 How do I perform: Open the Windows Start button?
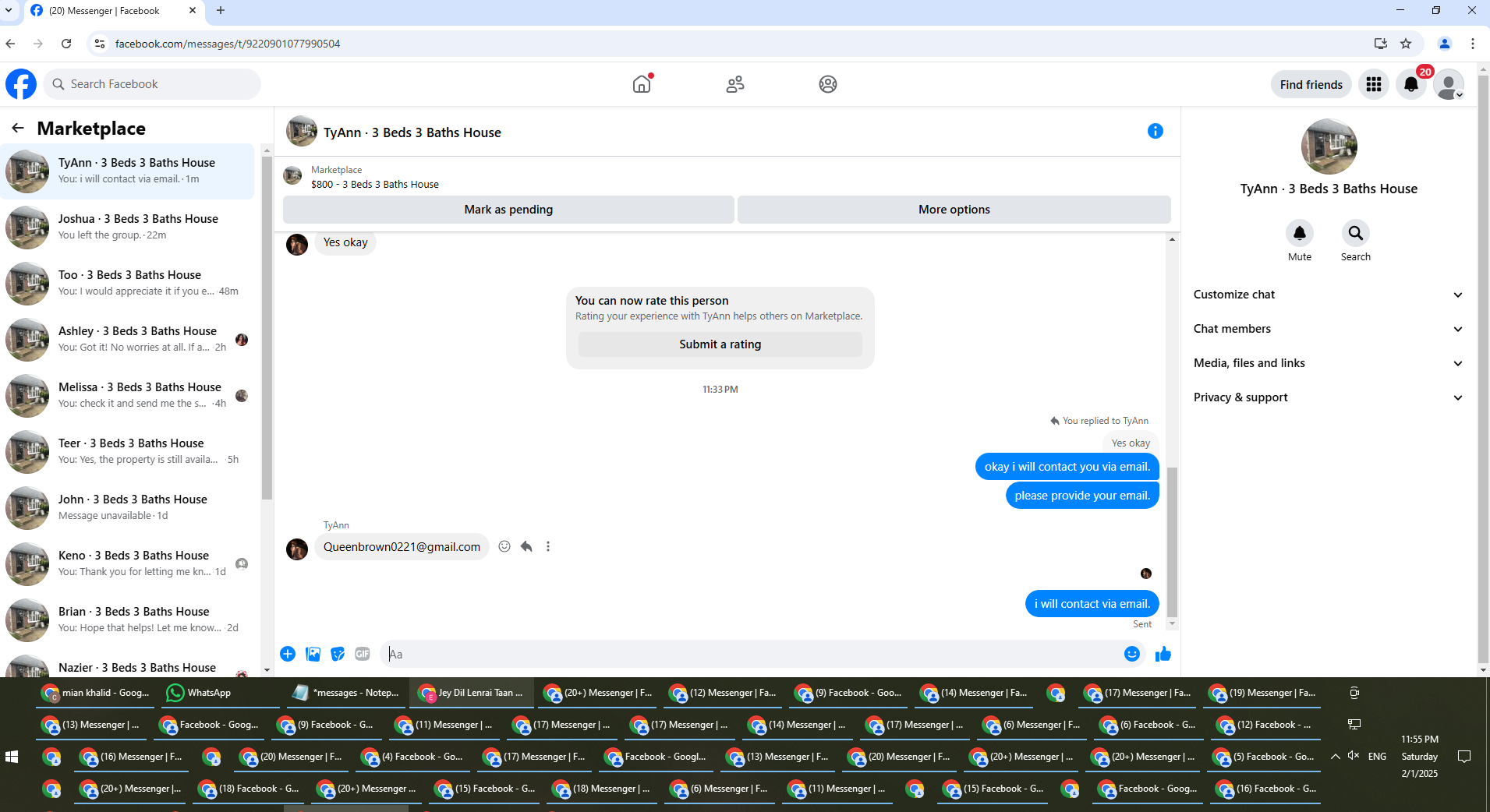12,756
